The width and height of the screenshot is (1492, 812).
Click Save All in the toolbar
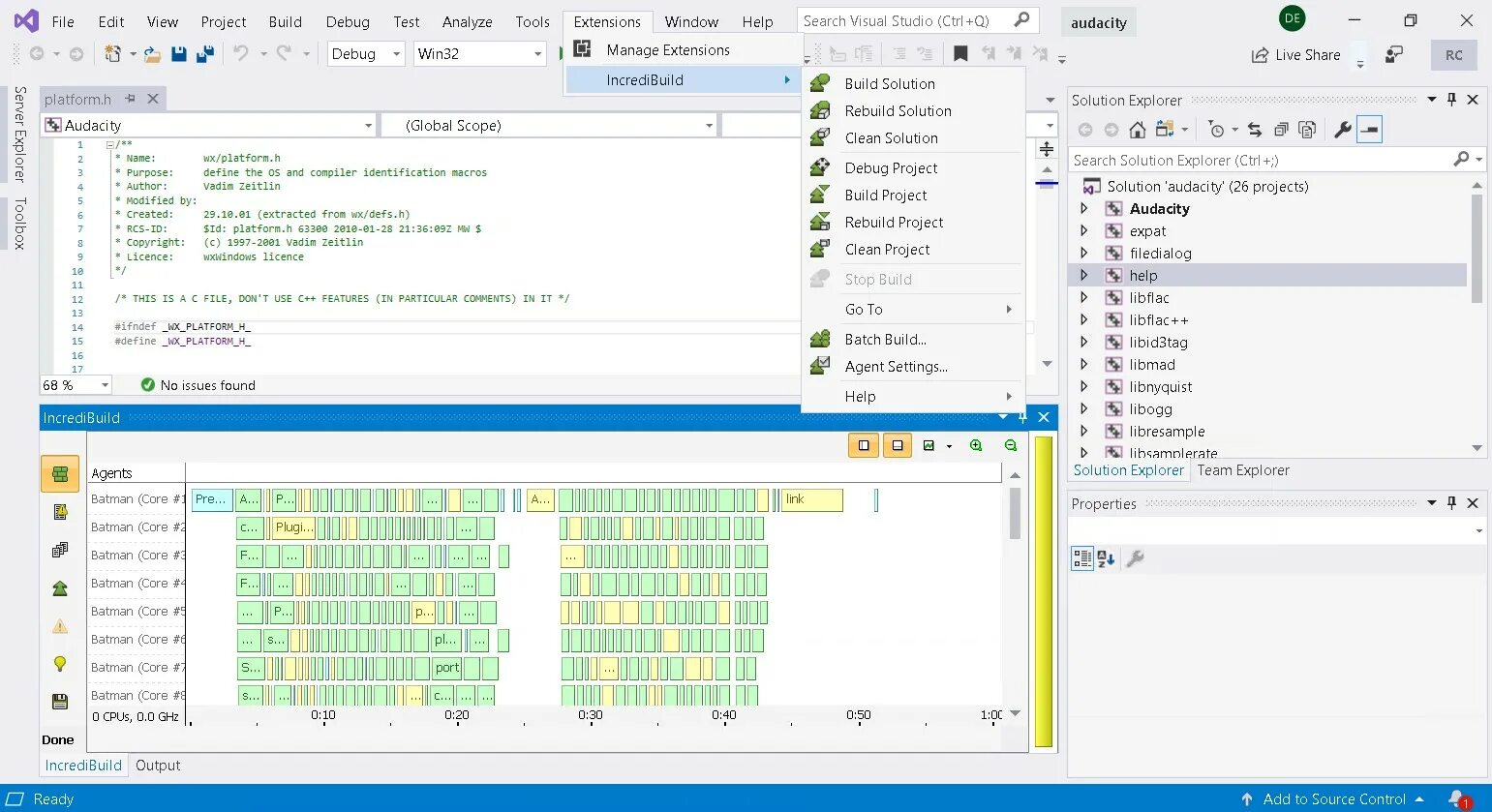point(204,54)
